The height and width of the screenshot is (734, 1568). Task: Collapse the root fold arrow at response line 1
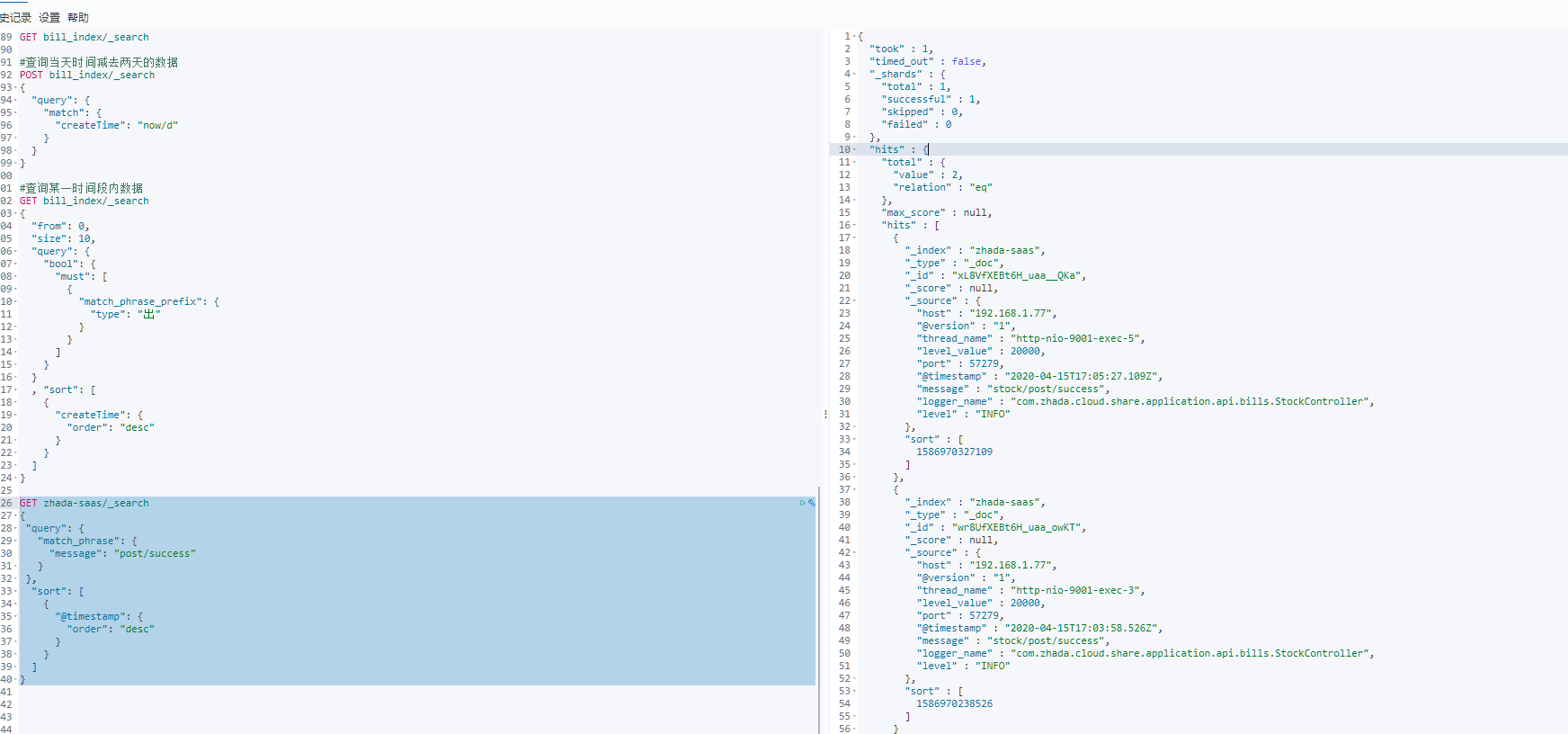tap(854, 36)
